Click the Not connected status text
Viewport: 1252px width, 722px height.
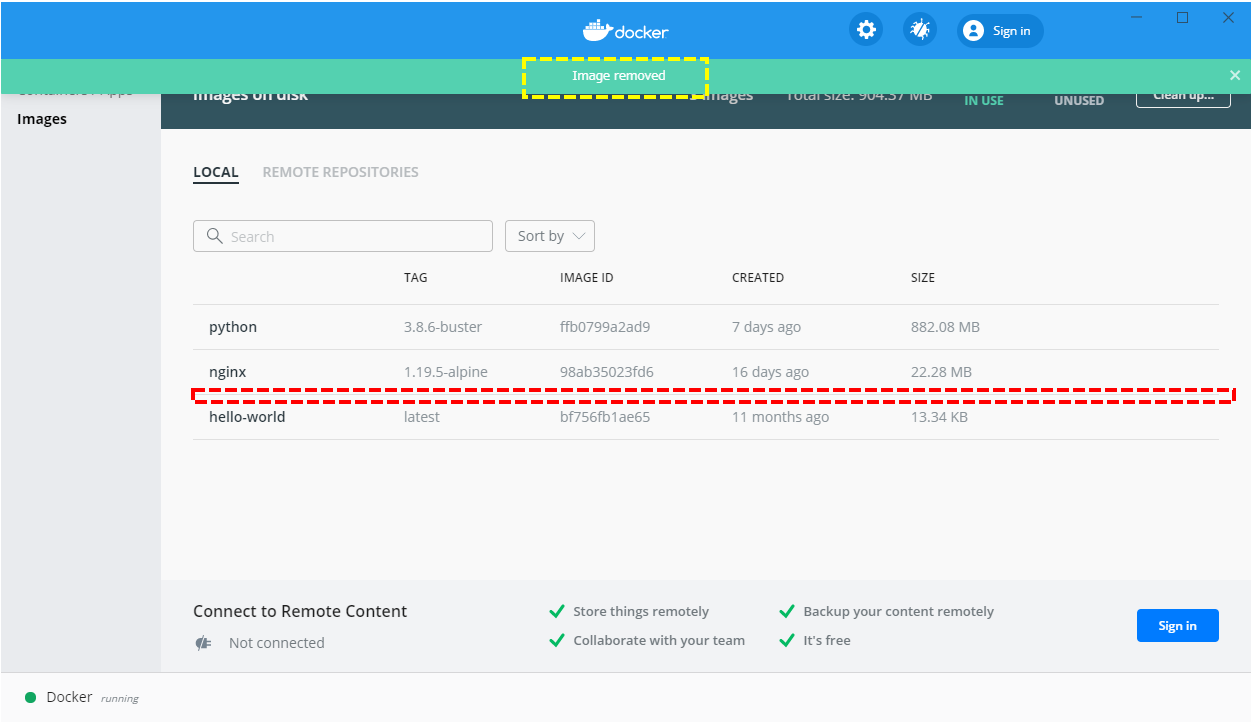click(277, 643)
